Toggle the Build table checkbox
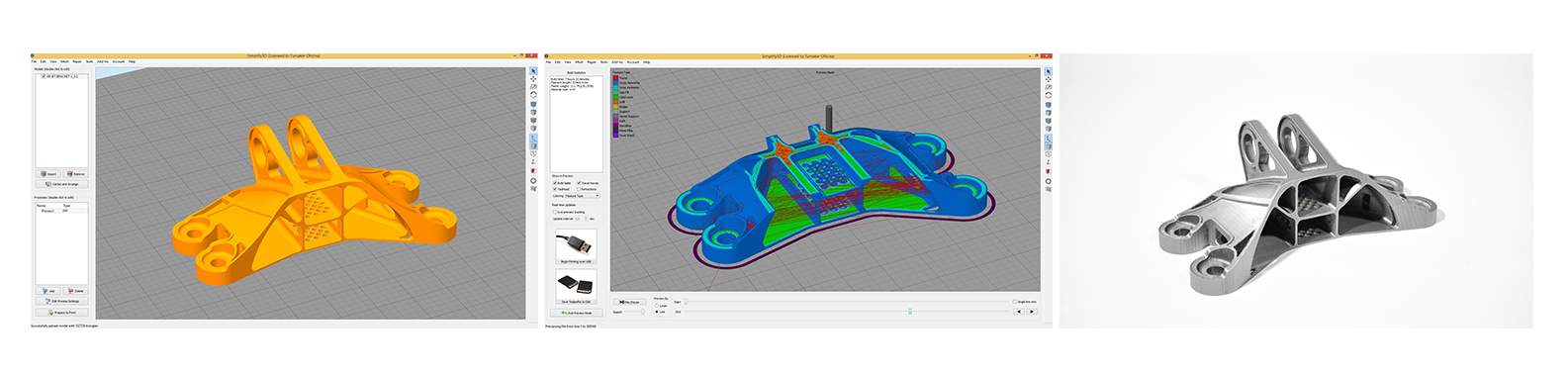The width and height of the screenshot is (1568, 377). [x=555, y=183]
